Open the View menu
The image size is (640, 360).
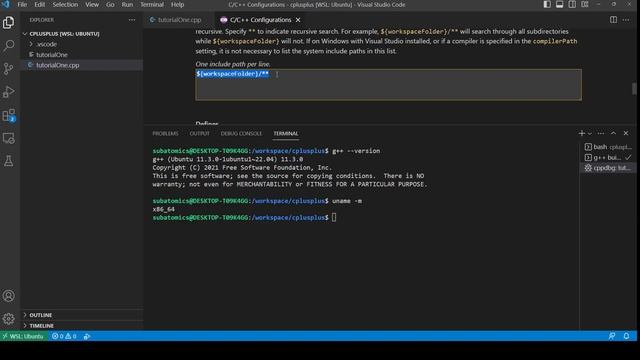click(x=92, y=4)
